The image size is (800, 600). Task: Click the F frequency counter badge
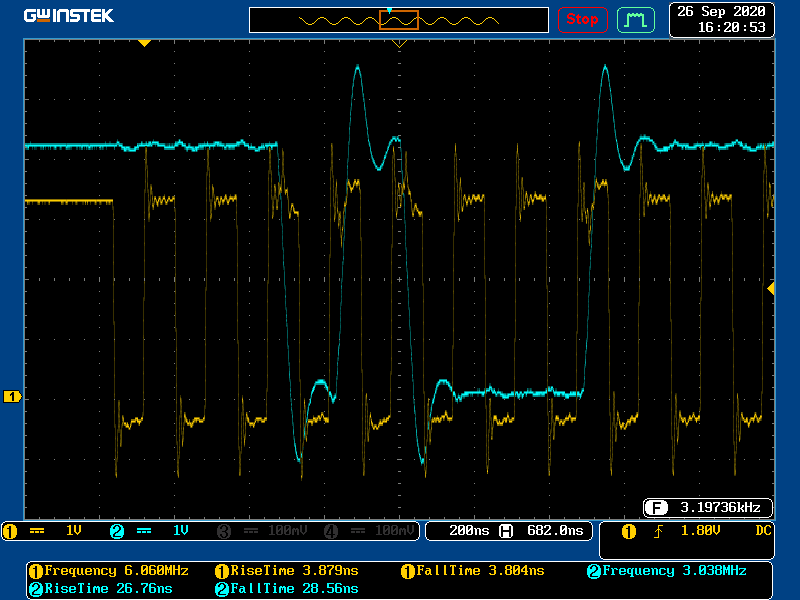pyautogui.click(x=656, y=506)
